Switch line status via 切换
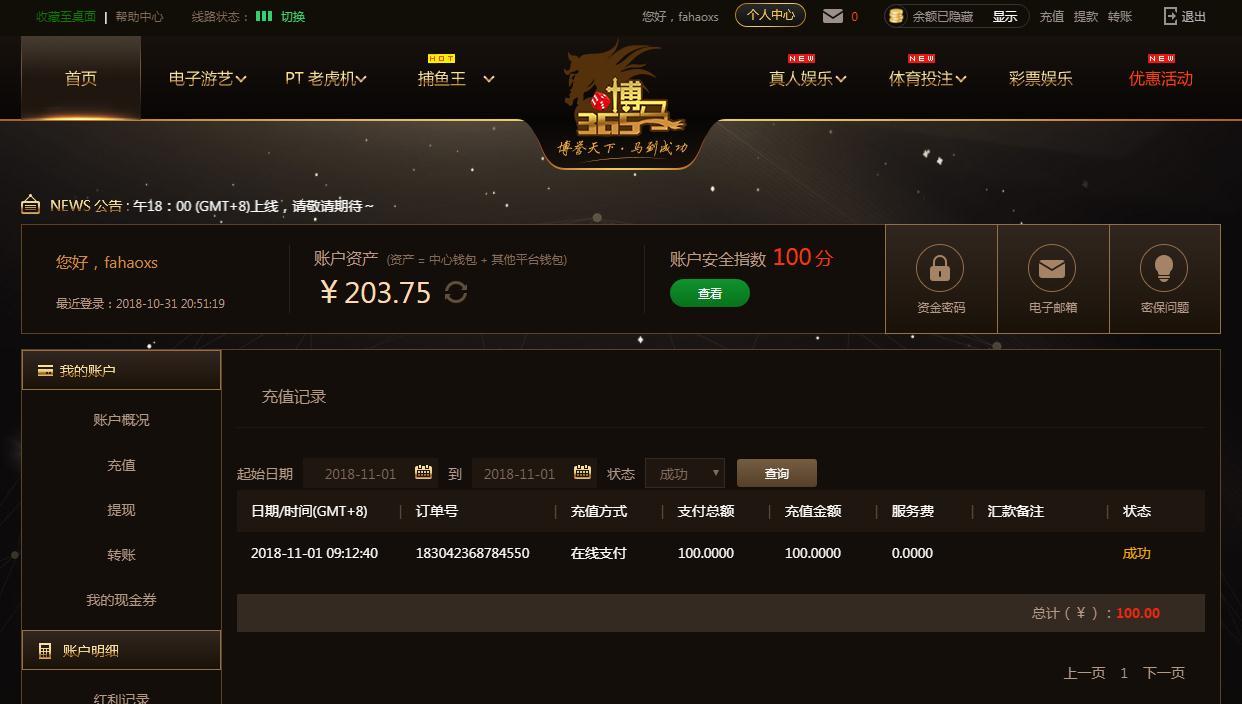 (x=293, y=16)
